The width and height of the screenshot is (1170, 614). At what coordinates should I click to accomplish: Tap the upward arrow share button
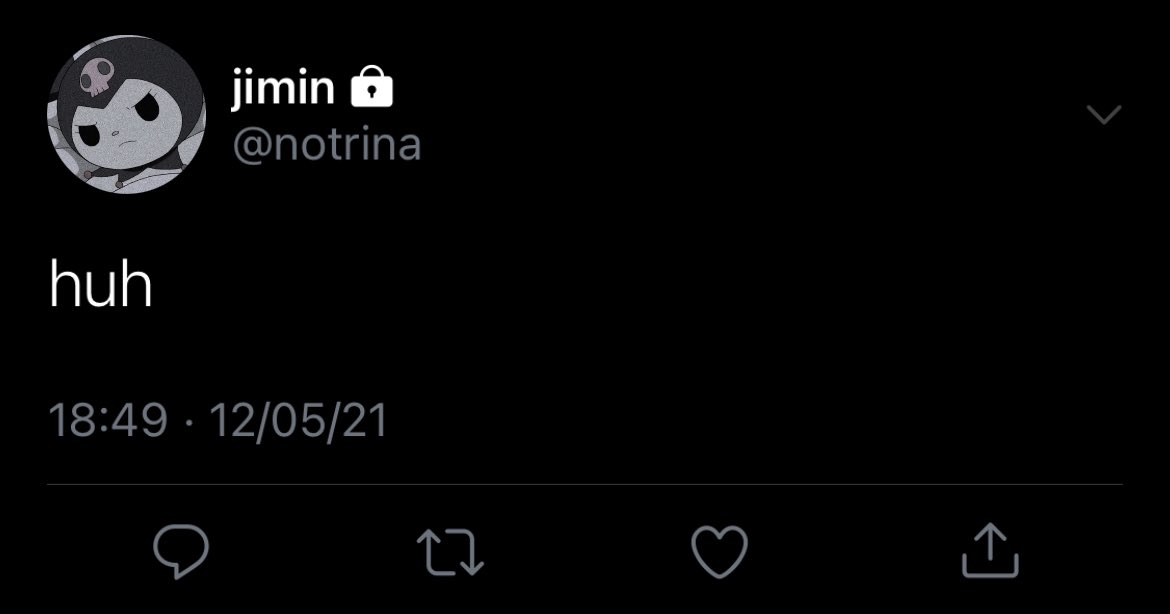click(x=990, y=551)
